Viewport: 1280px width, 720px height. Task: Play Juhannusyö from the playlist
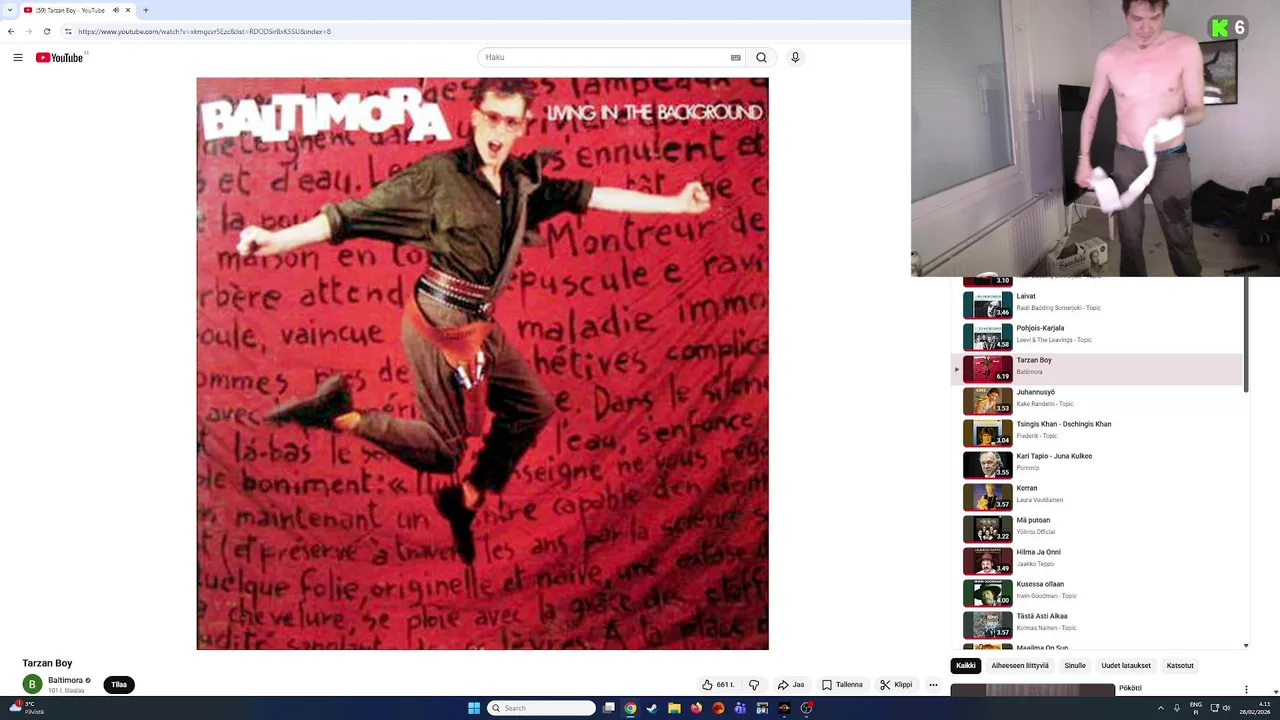1096,400
